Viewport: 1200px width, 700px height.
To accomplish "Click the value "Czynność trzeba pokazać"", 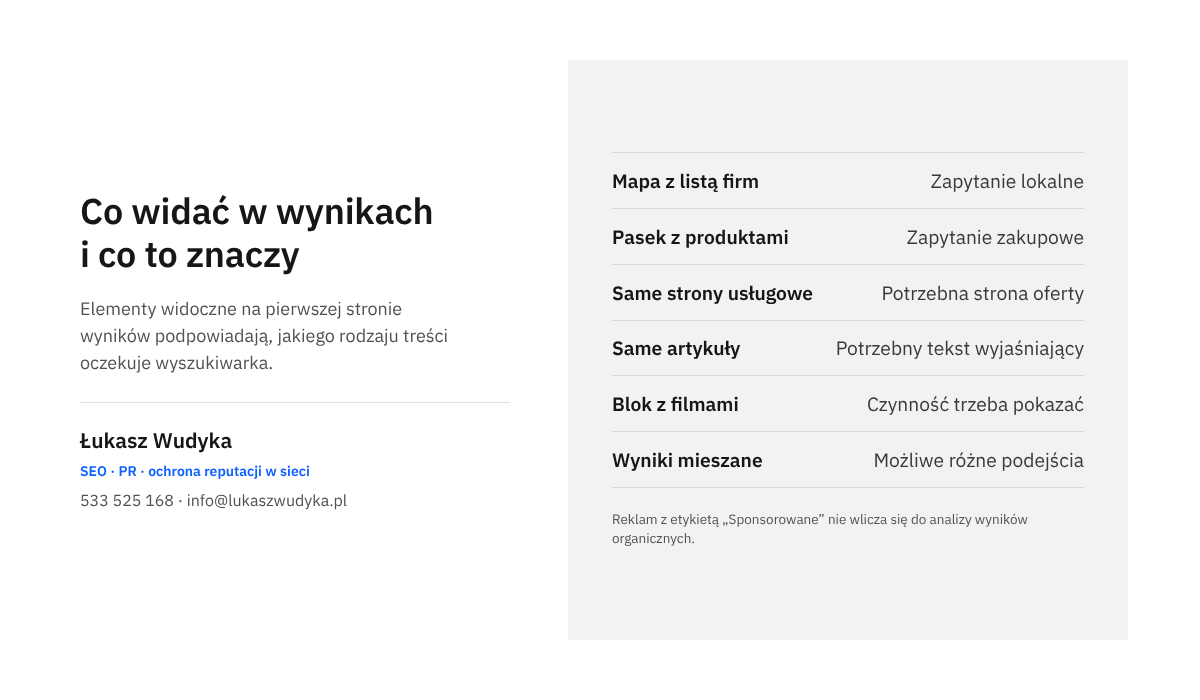I will (975, 405).
